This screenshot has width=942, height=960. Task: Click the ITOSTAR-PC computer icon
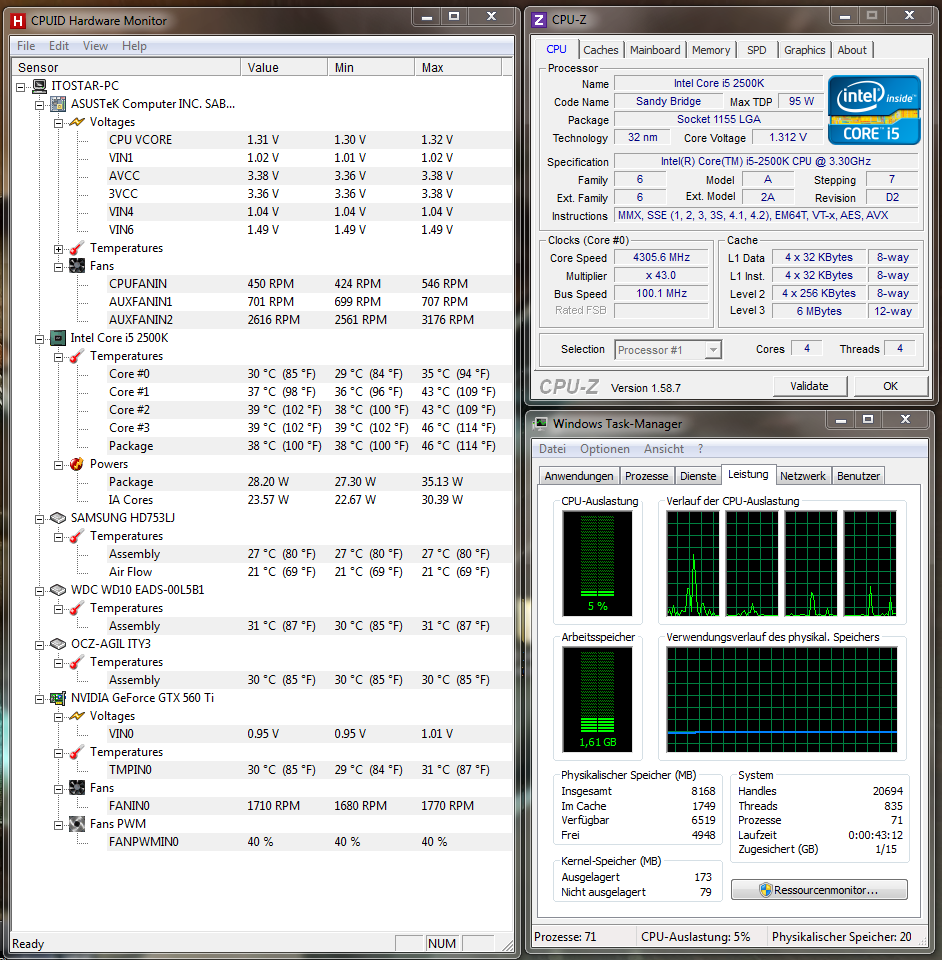39,86
